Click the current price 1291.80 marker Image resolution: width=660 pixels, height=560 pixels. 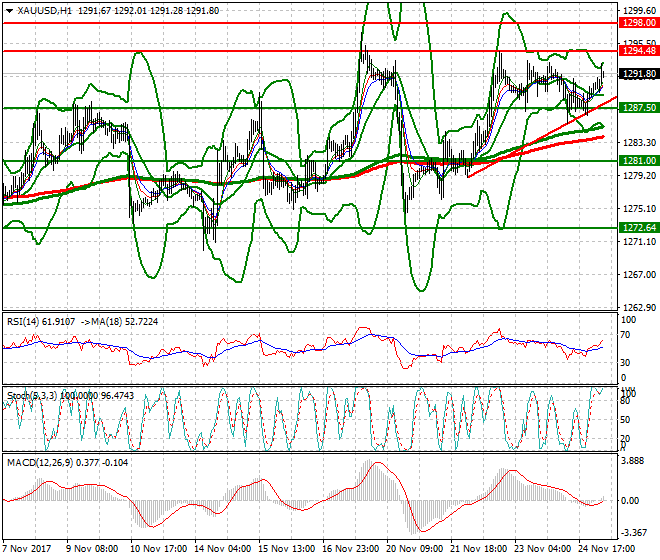[638, 73]
